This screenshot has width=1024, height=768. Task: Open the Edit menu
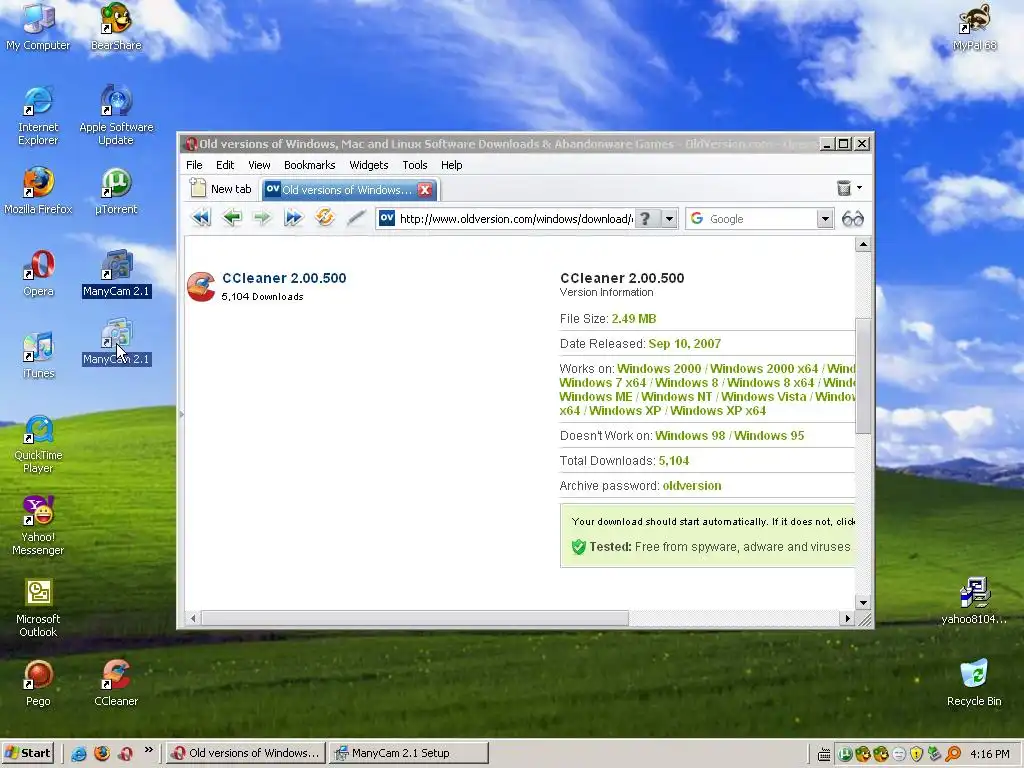225,165
